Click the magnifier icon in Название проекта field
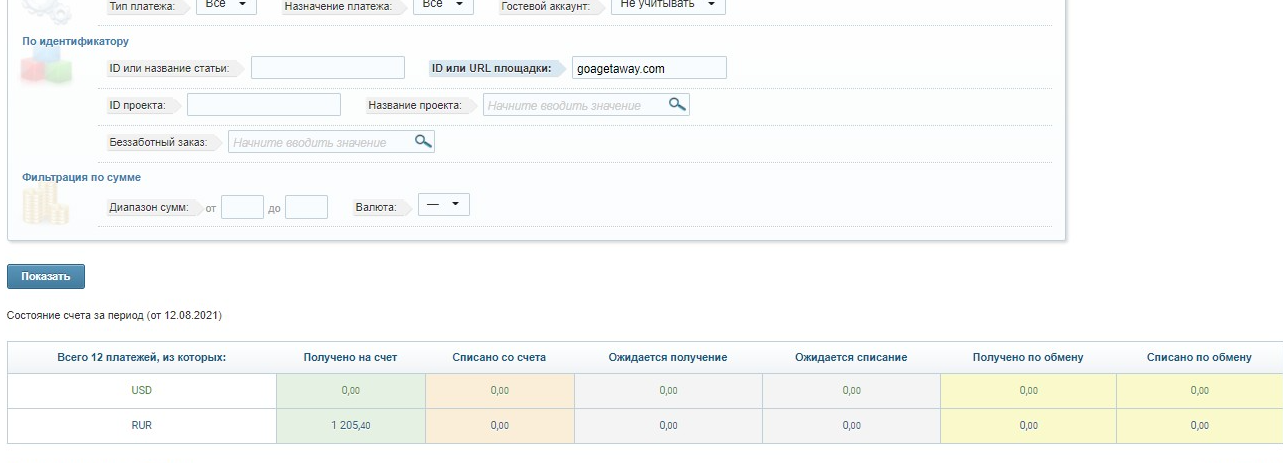 (x=677, y=104)
